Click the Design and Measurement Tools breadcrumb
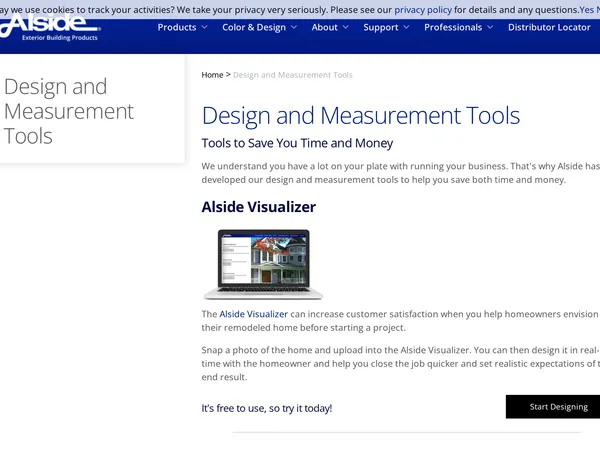Image resolution: width=600 pixels, height=450 pixels. tap(293, 75)
